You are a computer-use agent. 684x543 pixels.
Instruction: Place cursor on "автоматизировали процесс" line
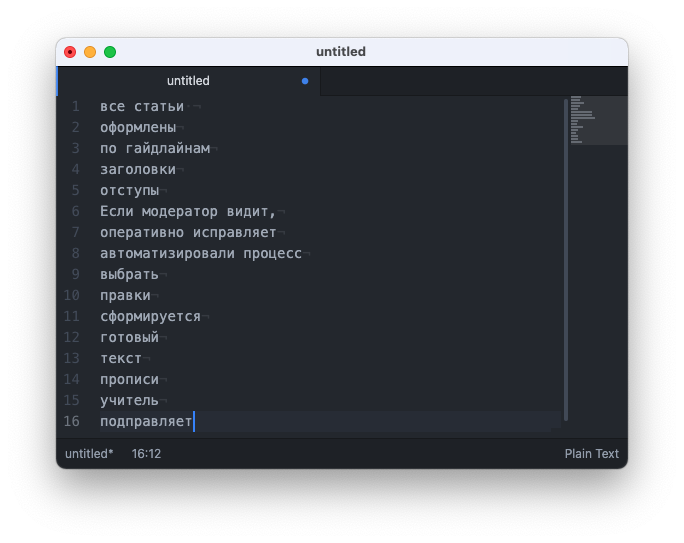200,253
